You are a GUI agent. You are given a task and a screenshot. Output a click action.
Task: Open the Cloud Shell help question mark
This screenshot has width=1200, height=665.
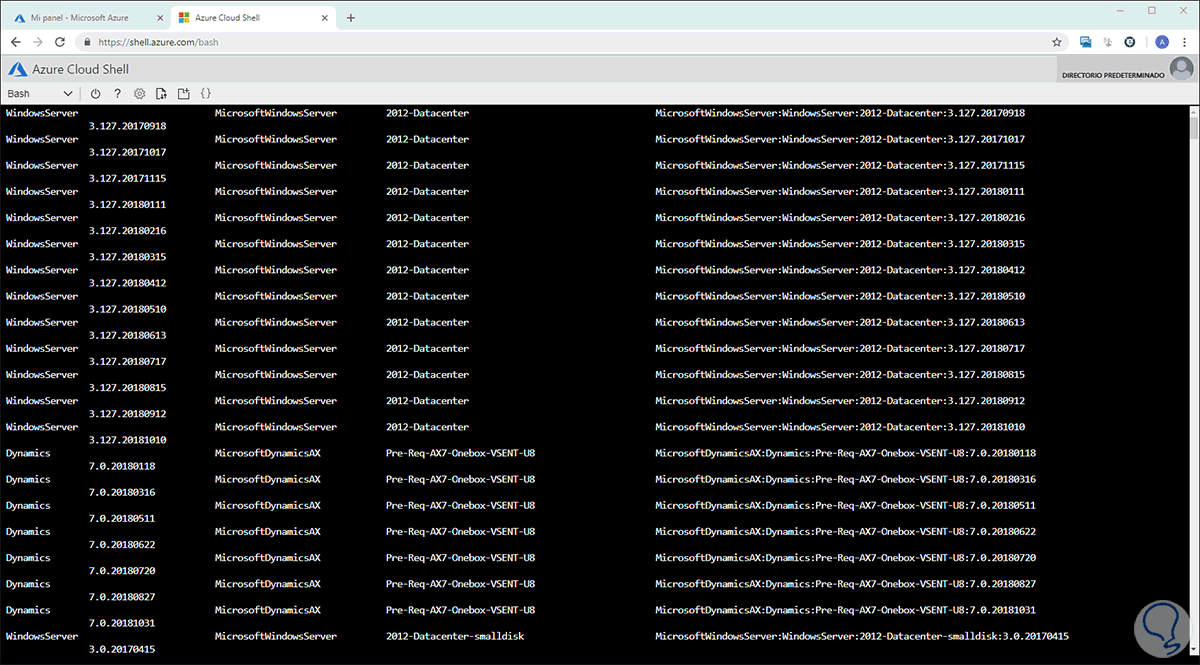click(x=118, y=94)
